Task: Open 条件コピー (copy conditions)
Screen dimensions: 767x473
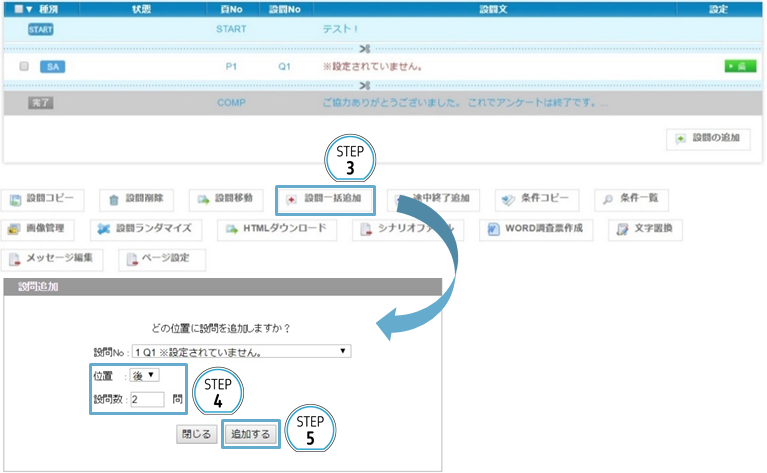Action: (x=535, y=199)
